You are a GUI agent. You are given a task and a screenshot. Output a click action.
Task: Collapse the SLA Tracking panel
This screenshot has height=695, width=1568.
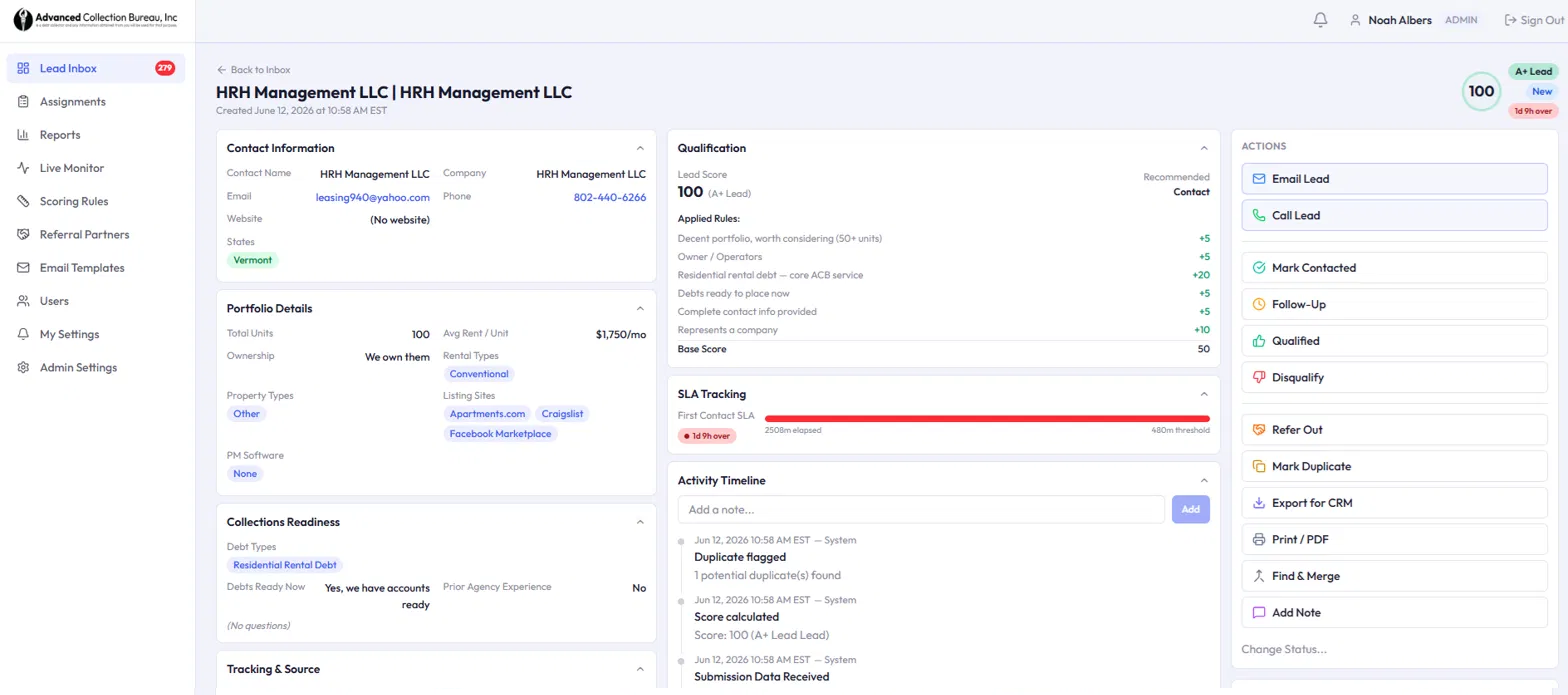(x=1204, y=394)
